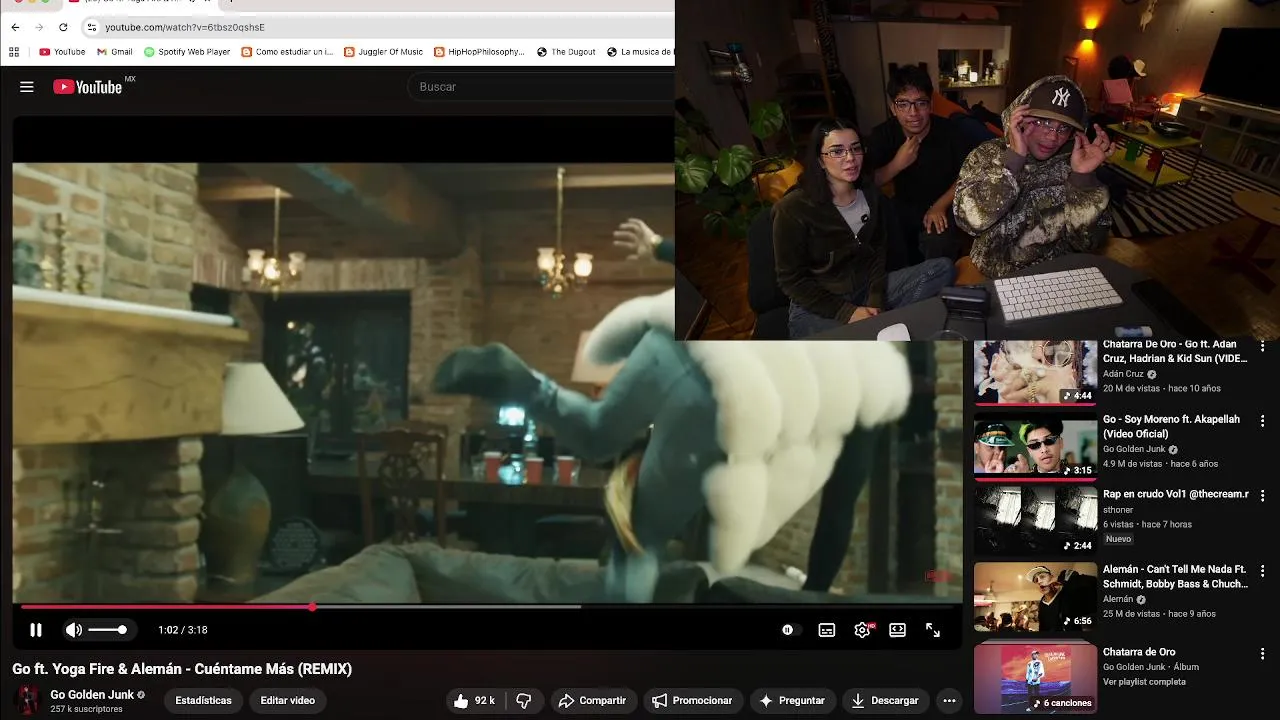
Task: Open the Estadísticas button
Action: pyautogui.click(x=203, y=701)
